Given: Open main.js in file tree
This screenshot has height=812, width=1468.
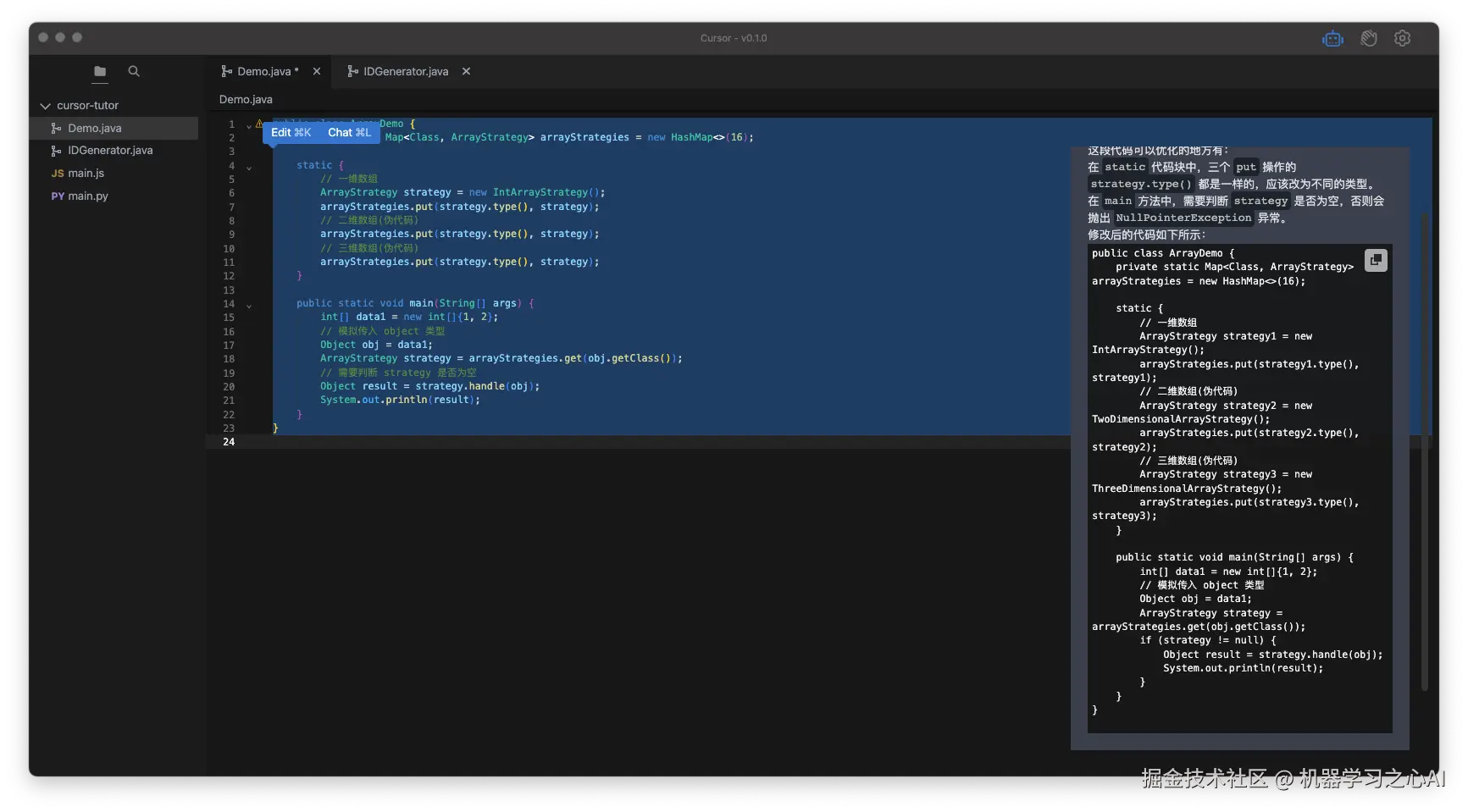Looking at the screenshot, I should point(86,174).
